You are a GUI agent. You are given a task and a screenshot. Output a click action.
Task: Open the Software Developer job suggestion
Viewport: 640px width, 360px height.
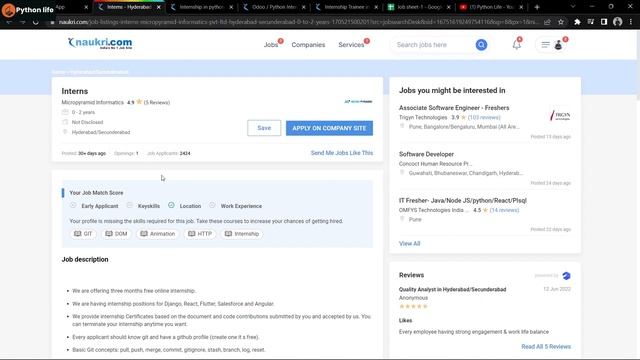pos(426,154)
